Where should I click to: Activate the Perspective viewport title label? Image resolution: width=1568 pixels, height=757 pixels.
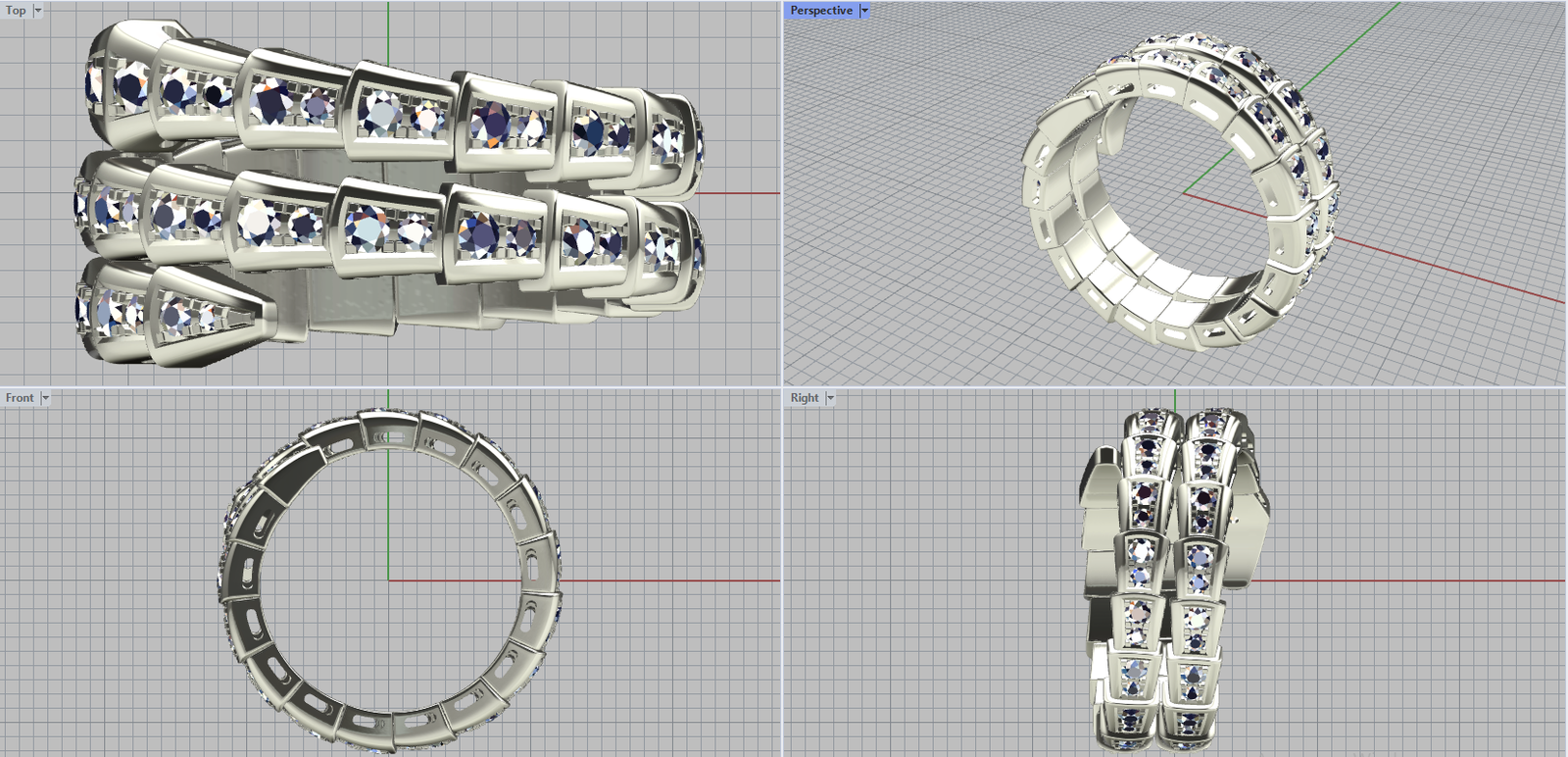820,11
